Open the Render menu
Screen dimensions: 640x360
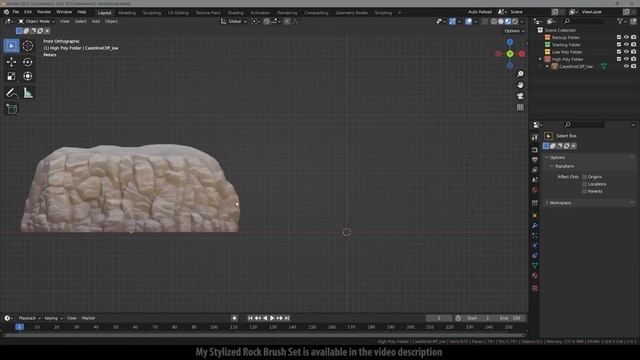point(44,12)
